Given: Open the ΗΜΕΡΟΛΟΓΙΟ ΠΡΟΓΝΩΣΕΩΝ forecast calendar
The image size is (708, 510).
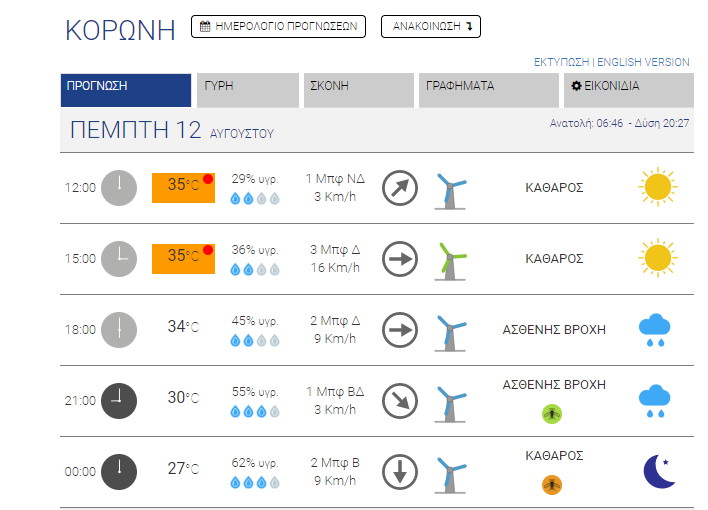Looking at the screenshot, I should pyautogui.click(x=278, y=27).
